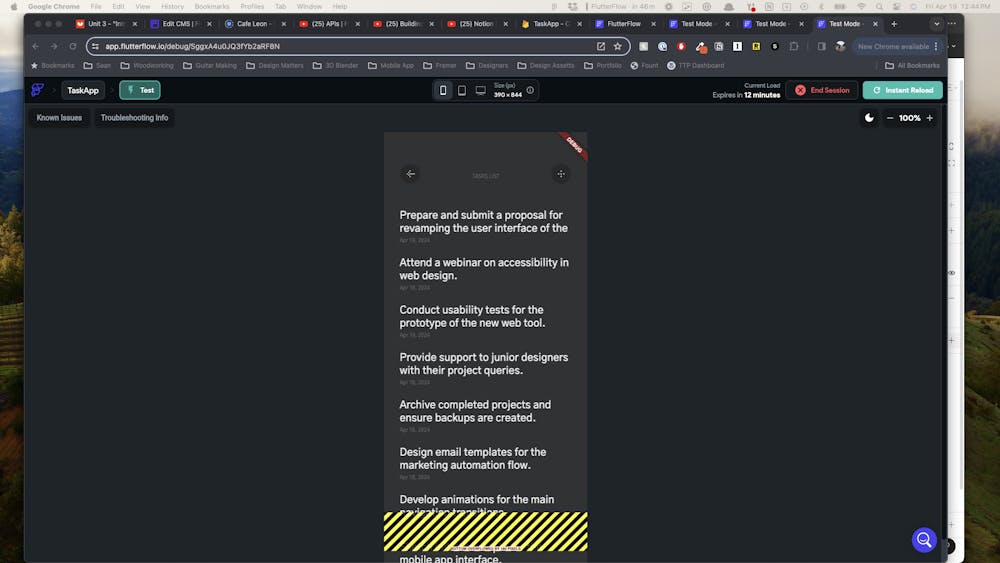Viewport: 1000px width, 563px height.
Task: Open the Mobile App bookmarks folder
Action: [x=391, y=65]
